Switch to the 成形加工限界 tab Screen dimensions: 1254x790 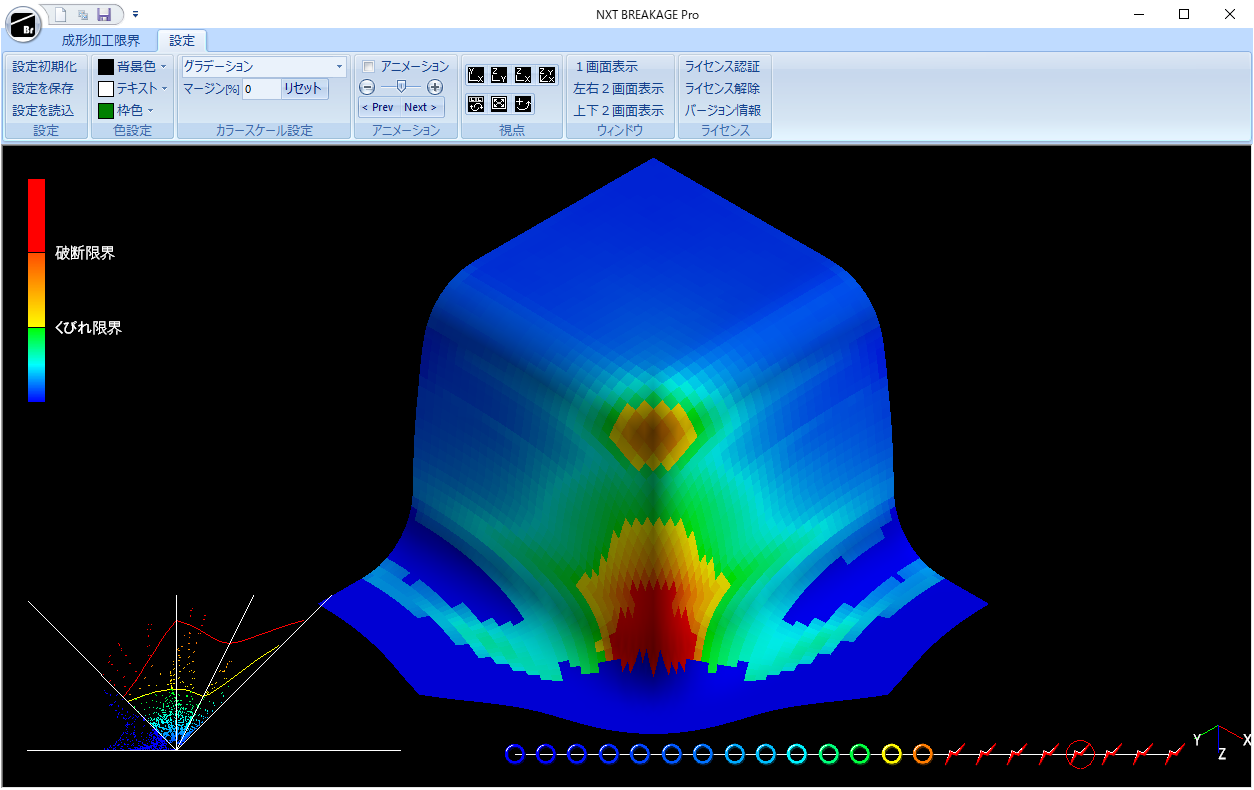coord(101,41)
